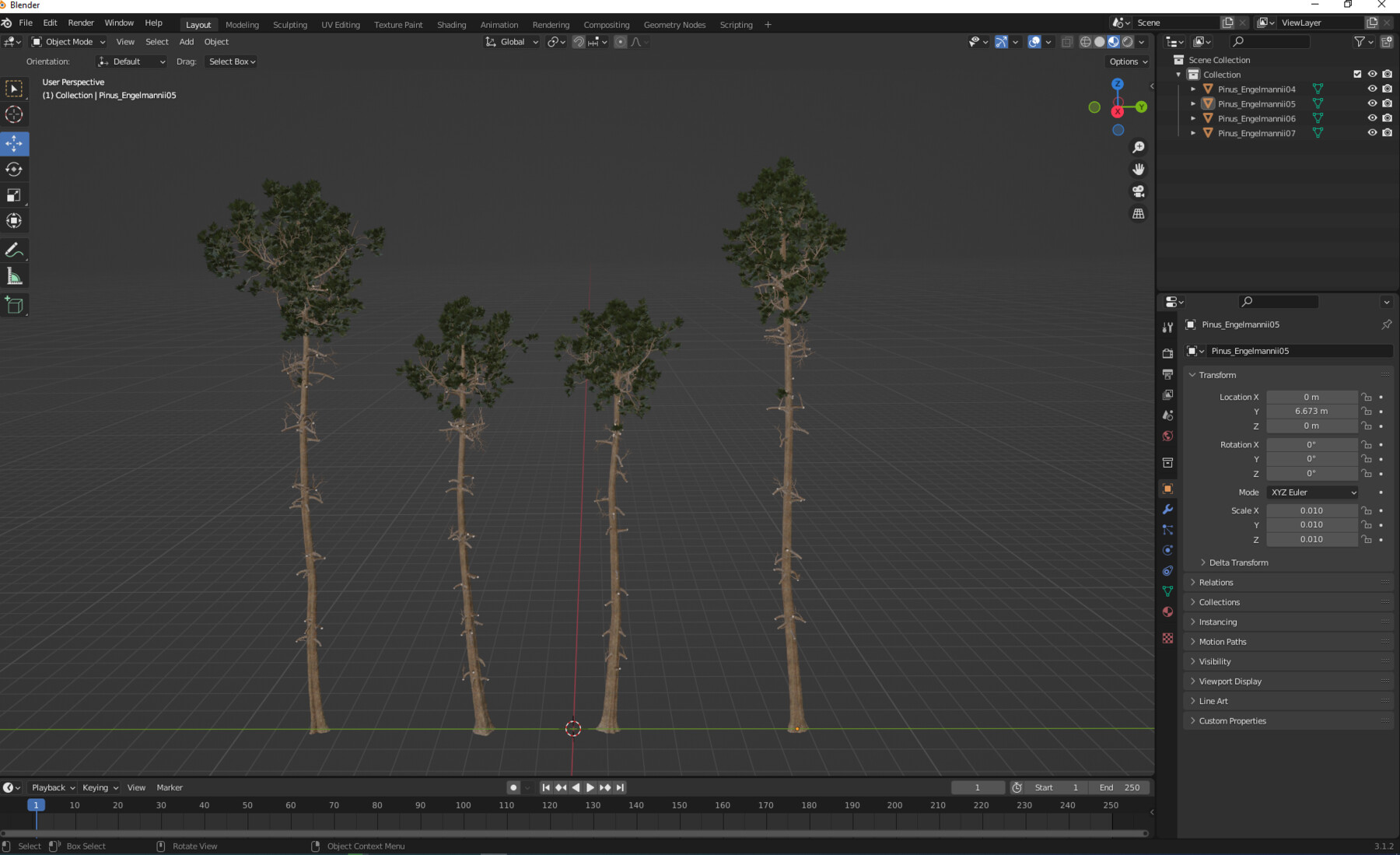This screenshot has height=855, width=1400.
Task: Adjust the Scale X value slider
Action: coord(1312,510)
